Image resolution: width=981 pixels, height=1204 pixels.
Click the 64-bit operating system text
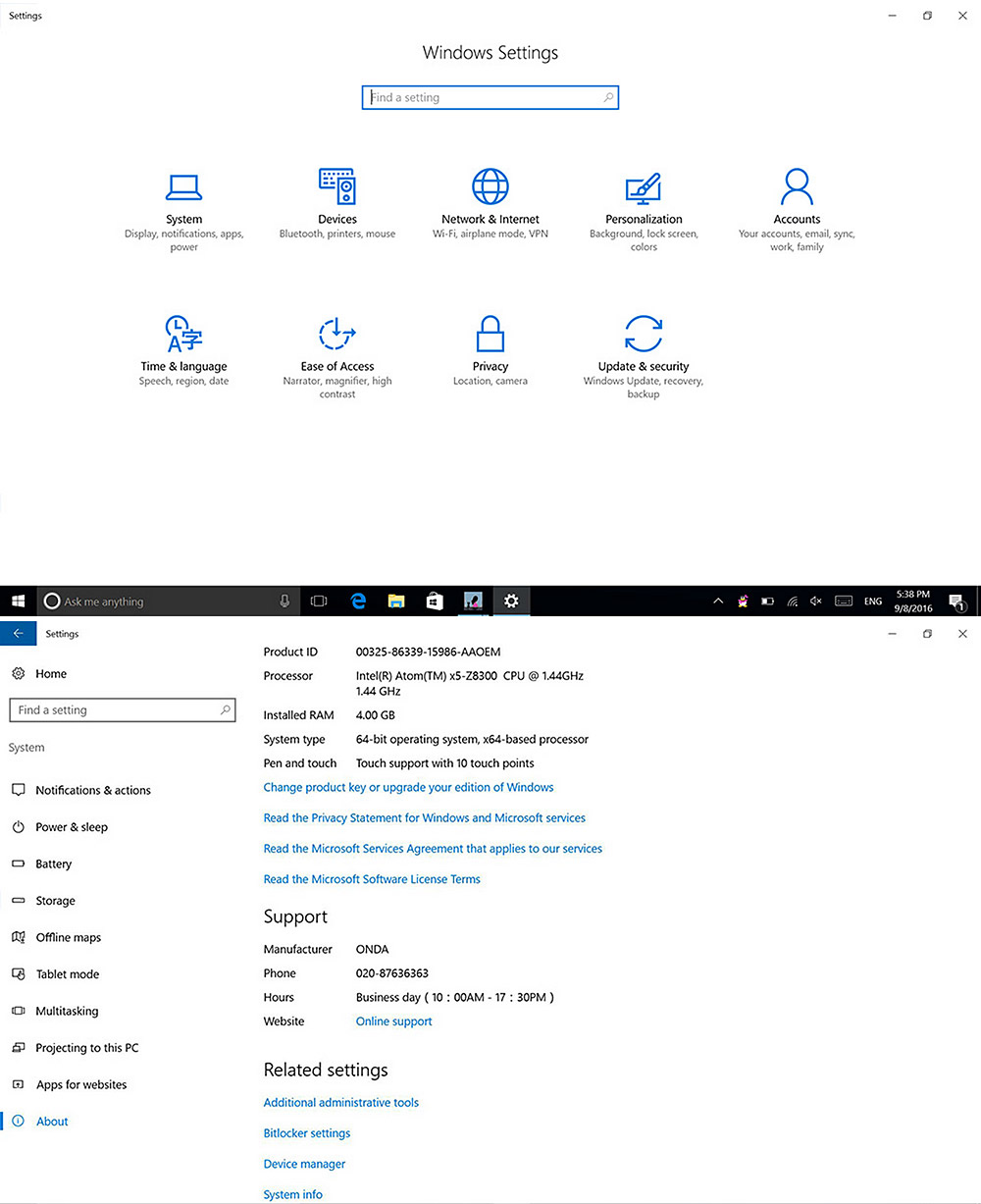pyautogui.click(x=472, y=739)
